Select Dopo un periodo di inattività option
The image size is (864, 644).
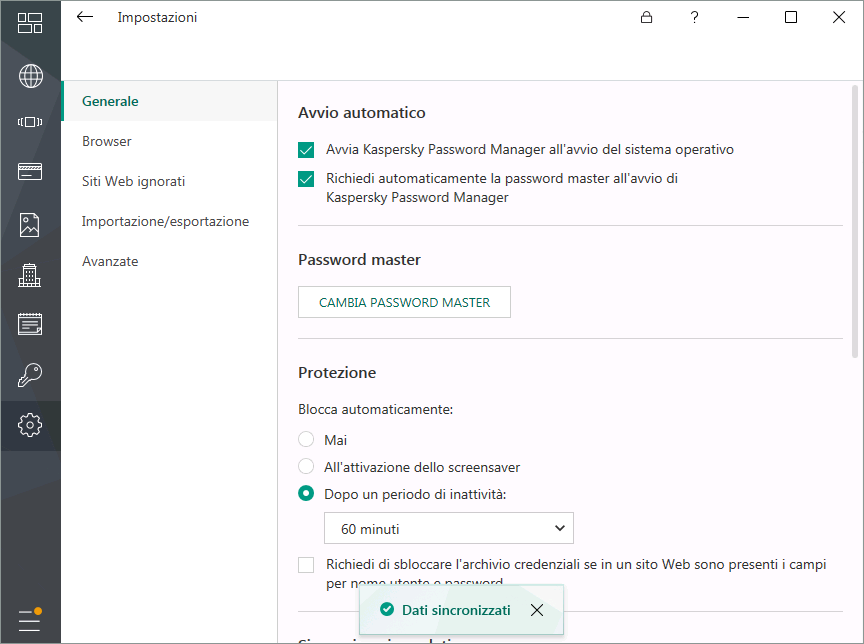pos(306,493)
